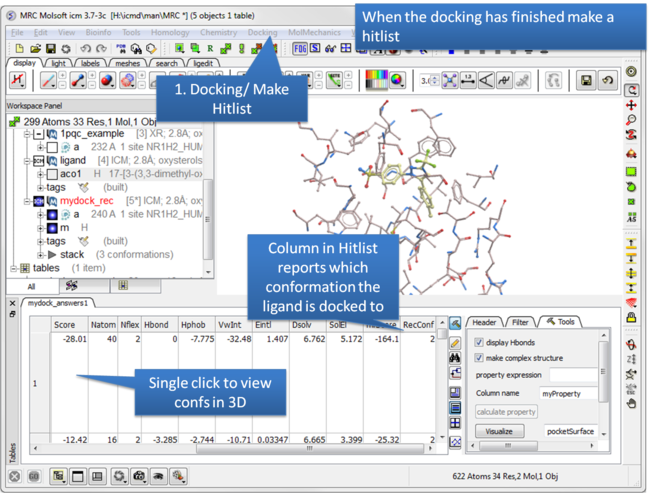Open the Docking menu
This screenshot has width=650, height=493.
(x=263, y=32)
